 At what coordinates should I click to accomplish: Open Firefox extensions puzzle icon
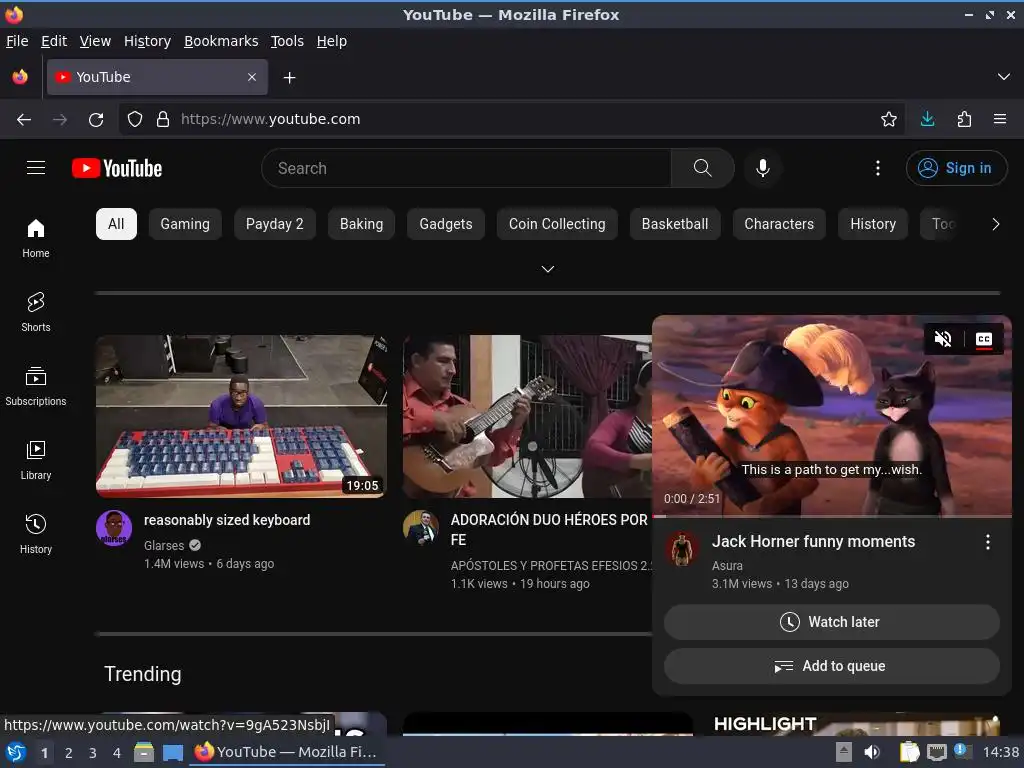pos(964,119)
